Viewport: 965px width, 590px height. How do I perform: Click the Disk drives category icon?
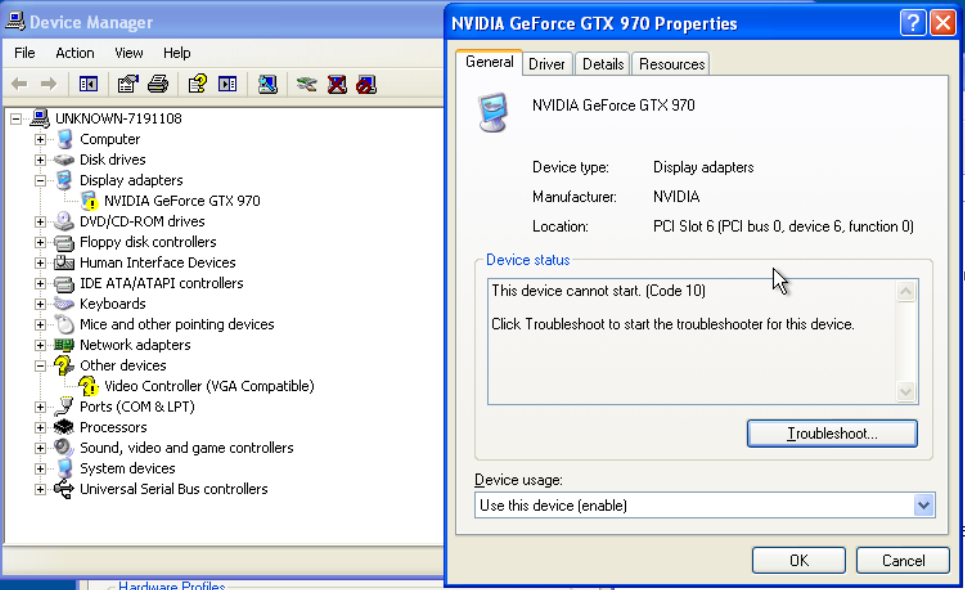click(64, 160)
